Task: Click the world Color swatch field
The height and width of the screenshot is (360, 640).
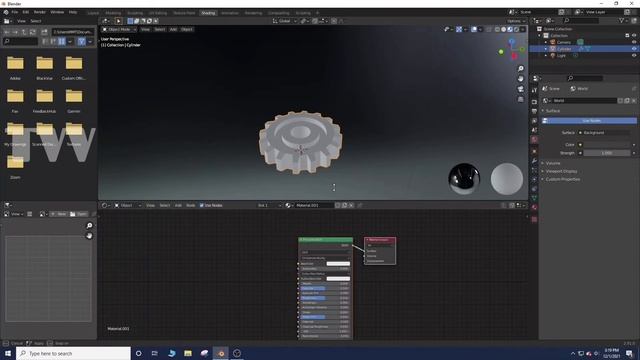Action: [x=607, y=145]
